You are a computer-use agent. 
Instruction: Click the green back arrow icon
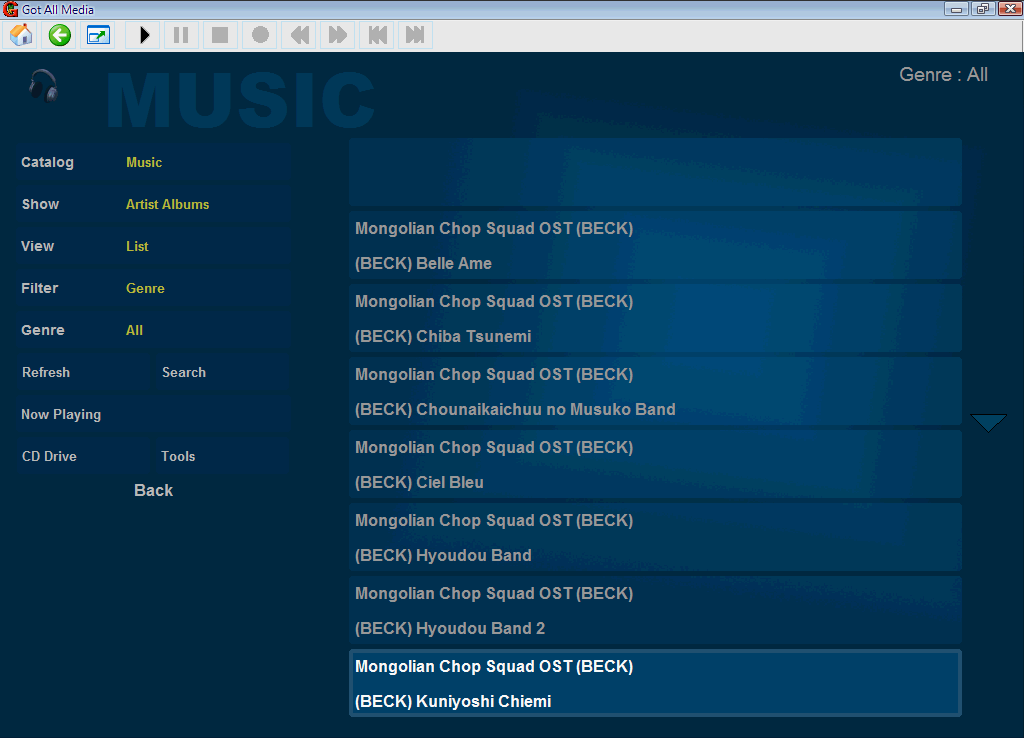(x=59, y=35)
